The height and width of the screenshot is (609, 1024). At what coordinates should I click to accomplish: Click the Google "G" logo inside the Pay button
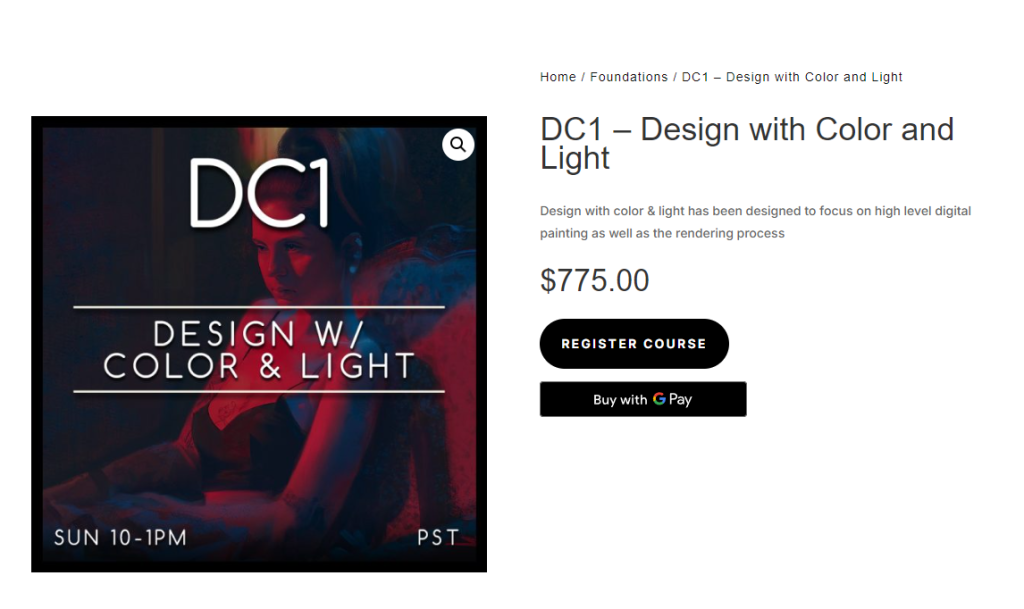tap(659, 399)
